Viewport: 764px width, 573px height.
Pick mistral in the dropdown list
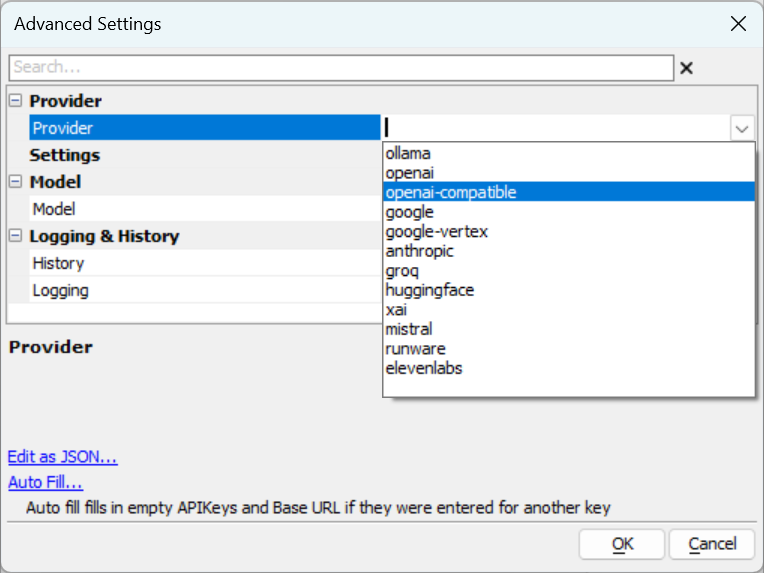pos(569,329)
